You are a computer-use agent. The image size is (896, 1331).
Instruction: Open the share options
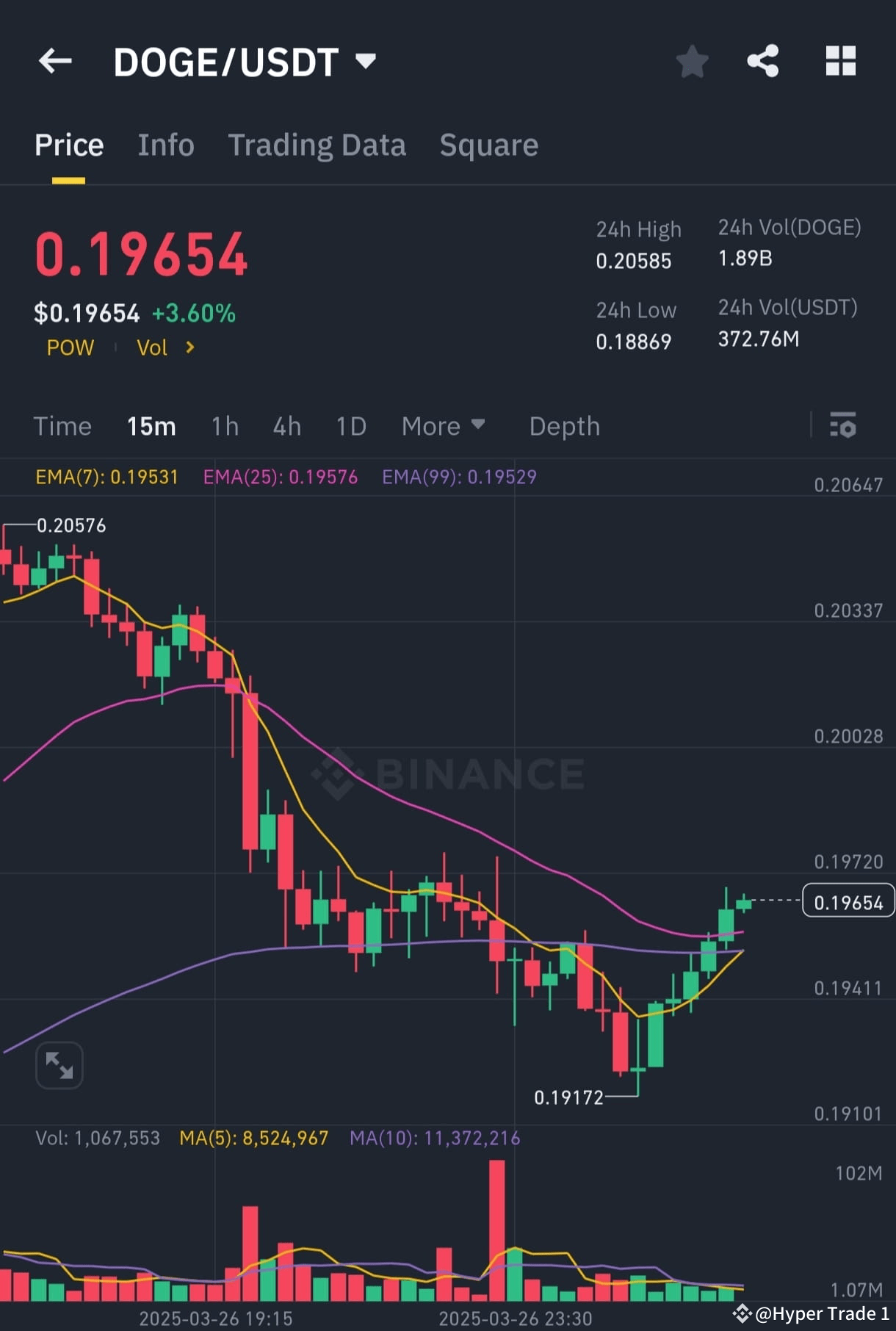point(763,61)
